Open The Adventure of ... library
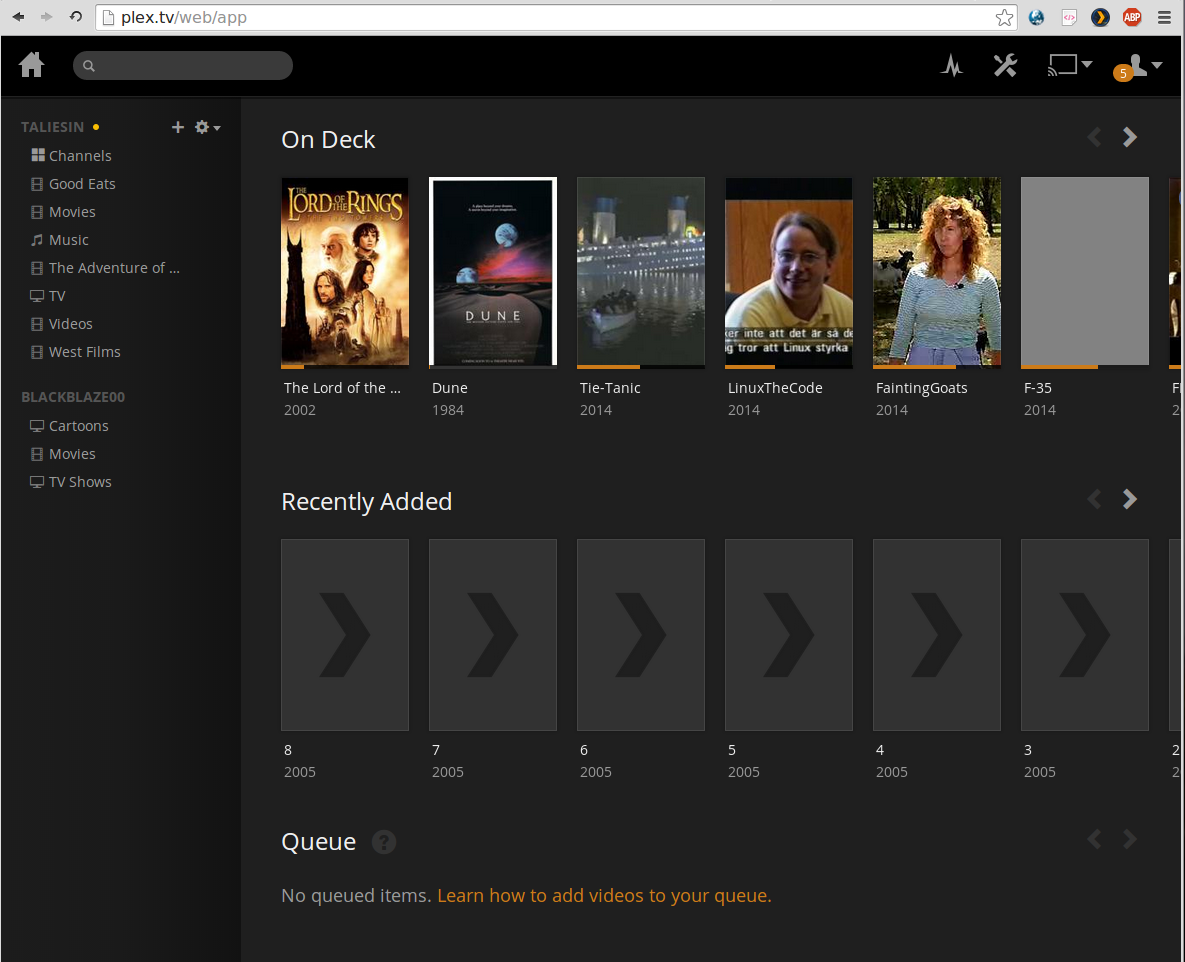 pos(105,268)
